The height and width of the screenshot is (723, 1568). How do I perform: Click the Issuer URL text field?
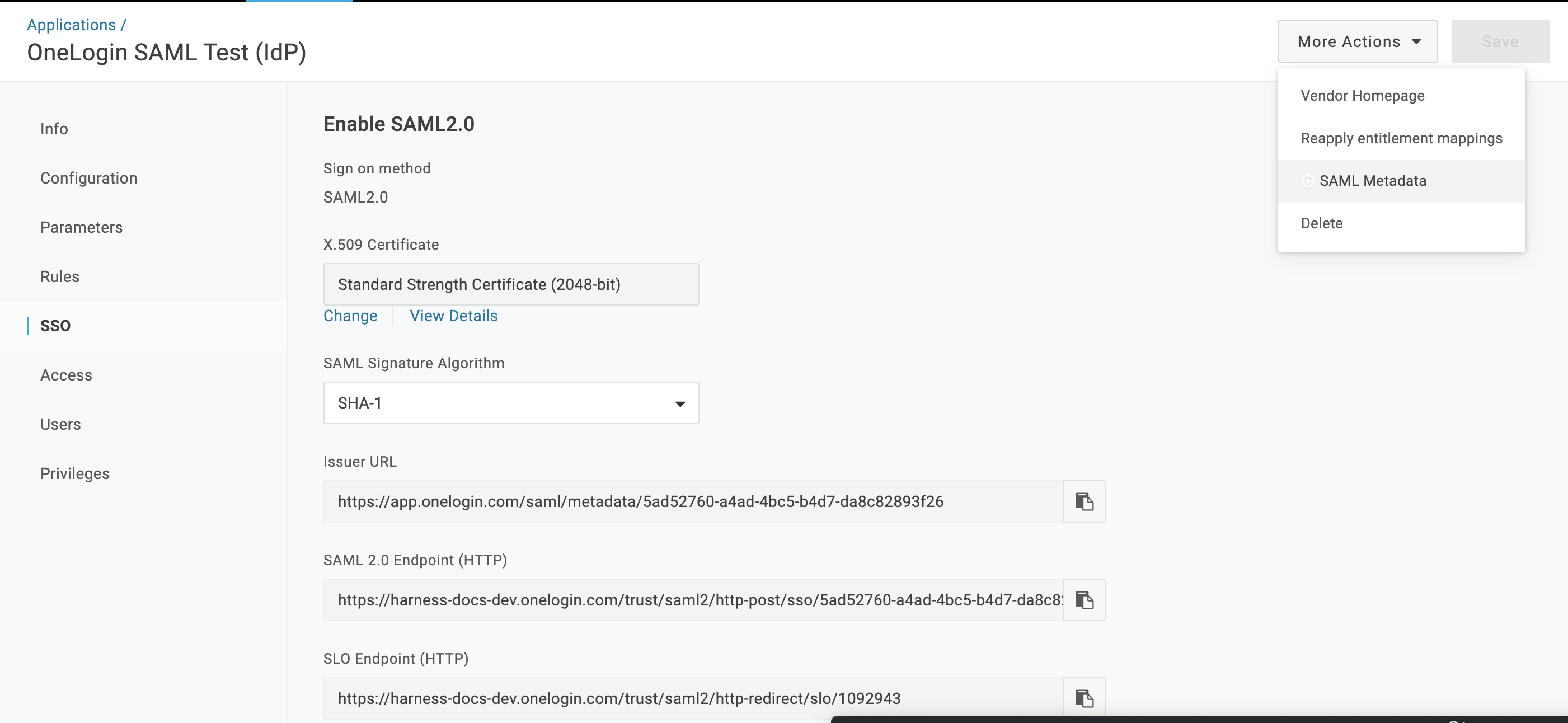(x=693, y=501)
